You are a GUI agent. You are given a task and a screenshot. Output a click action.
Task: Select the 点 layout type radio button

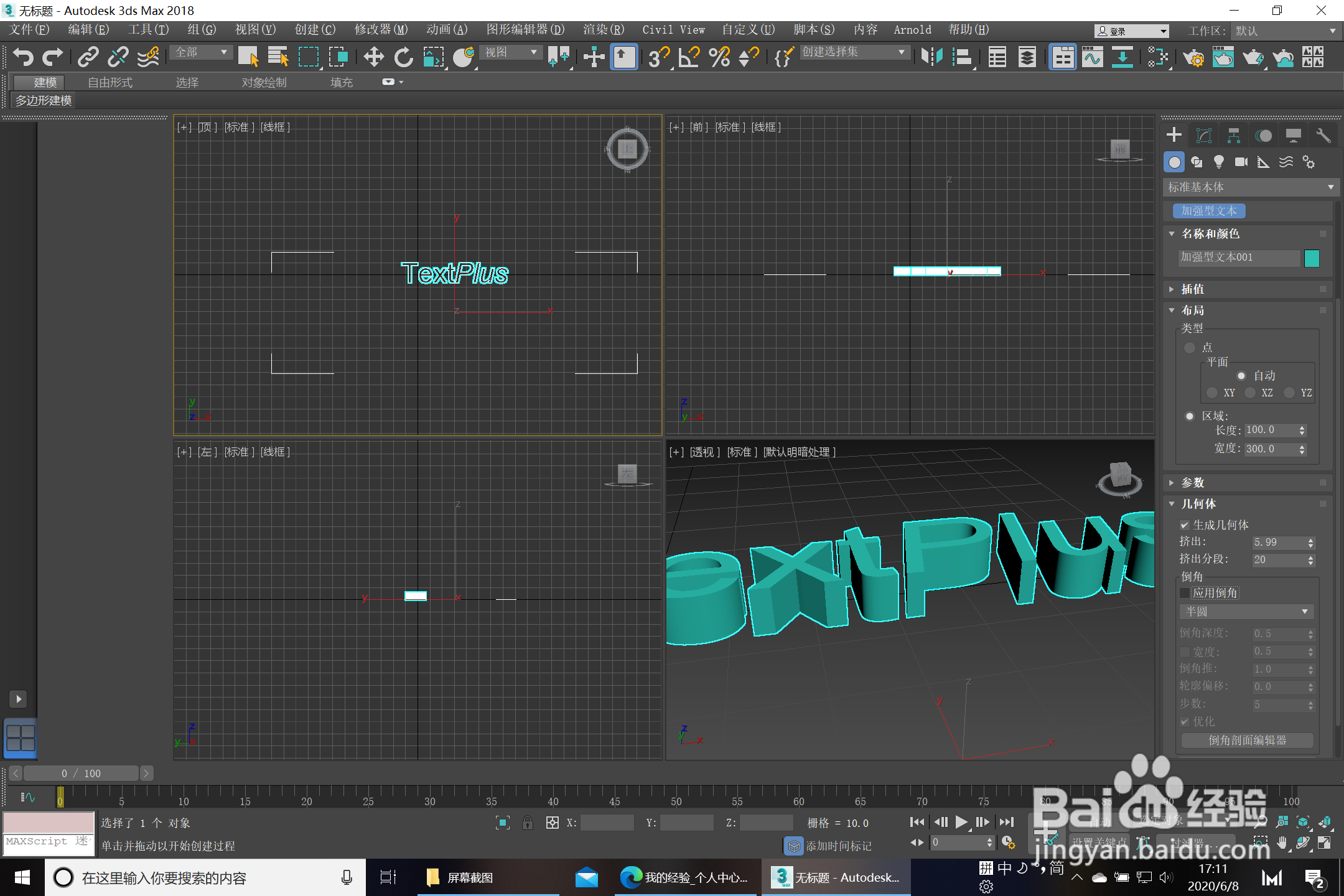coord(1190,347)
